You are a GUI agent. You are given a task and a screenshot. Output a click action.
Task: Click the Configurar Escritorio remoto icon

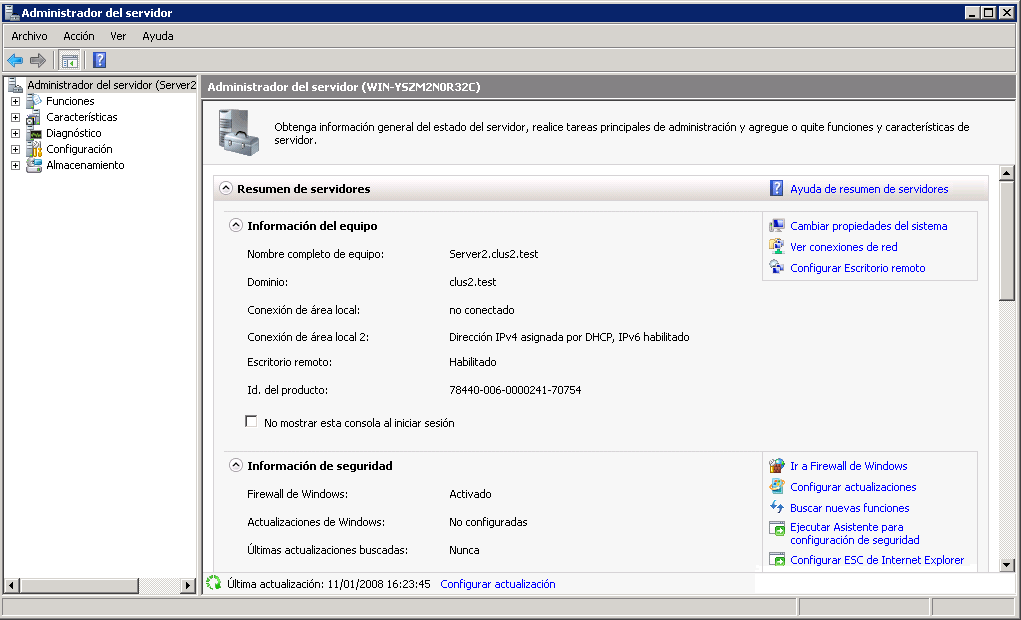[x=777, y=268]
